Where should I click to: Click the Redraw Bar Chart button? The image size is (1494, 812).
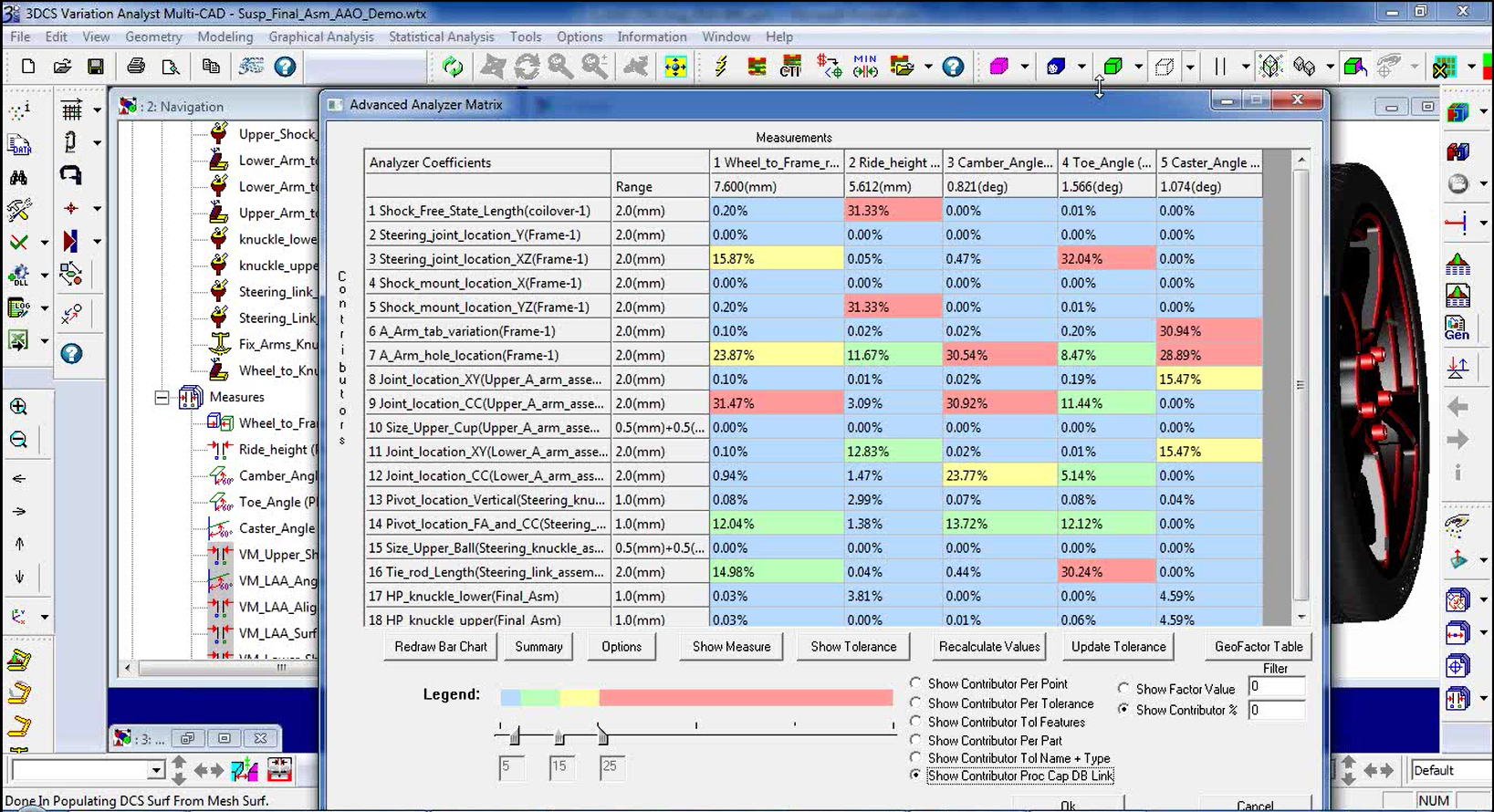[x=441, y=647]
